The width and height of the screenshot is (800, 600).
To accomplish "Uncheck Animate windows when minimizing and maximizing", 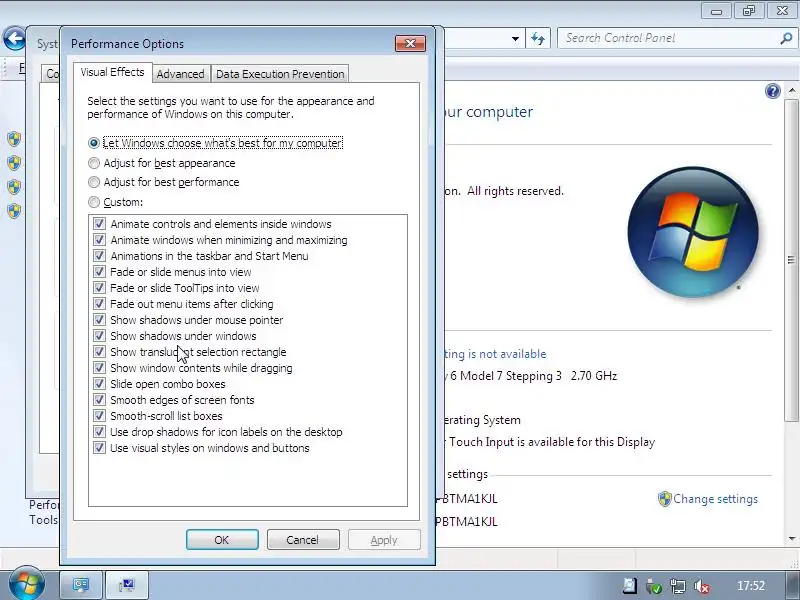I will (x=99, y=240).
